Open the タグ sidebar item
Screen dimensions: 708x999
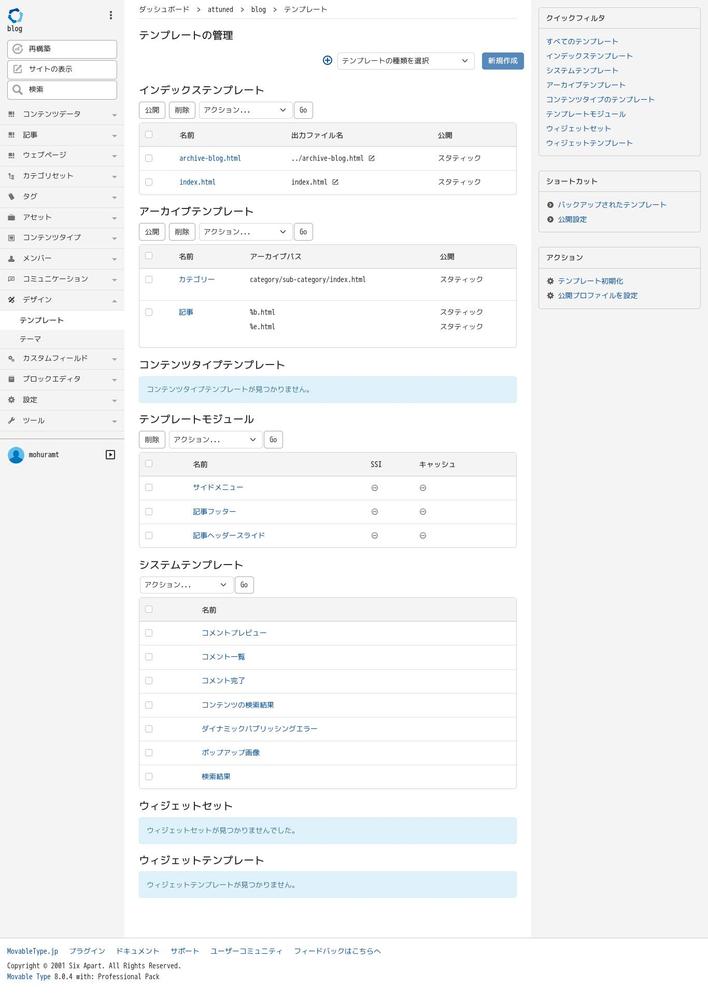coord(62,197)
